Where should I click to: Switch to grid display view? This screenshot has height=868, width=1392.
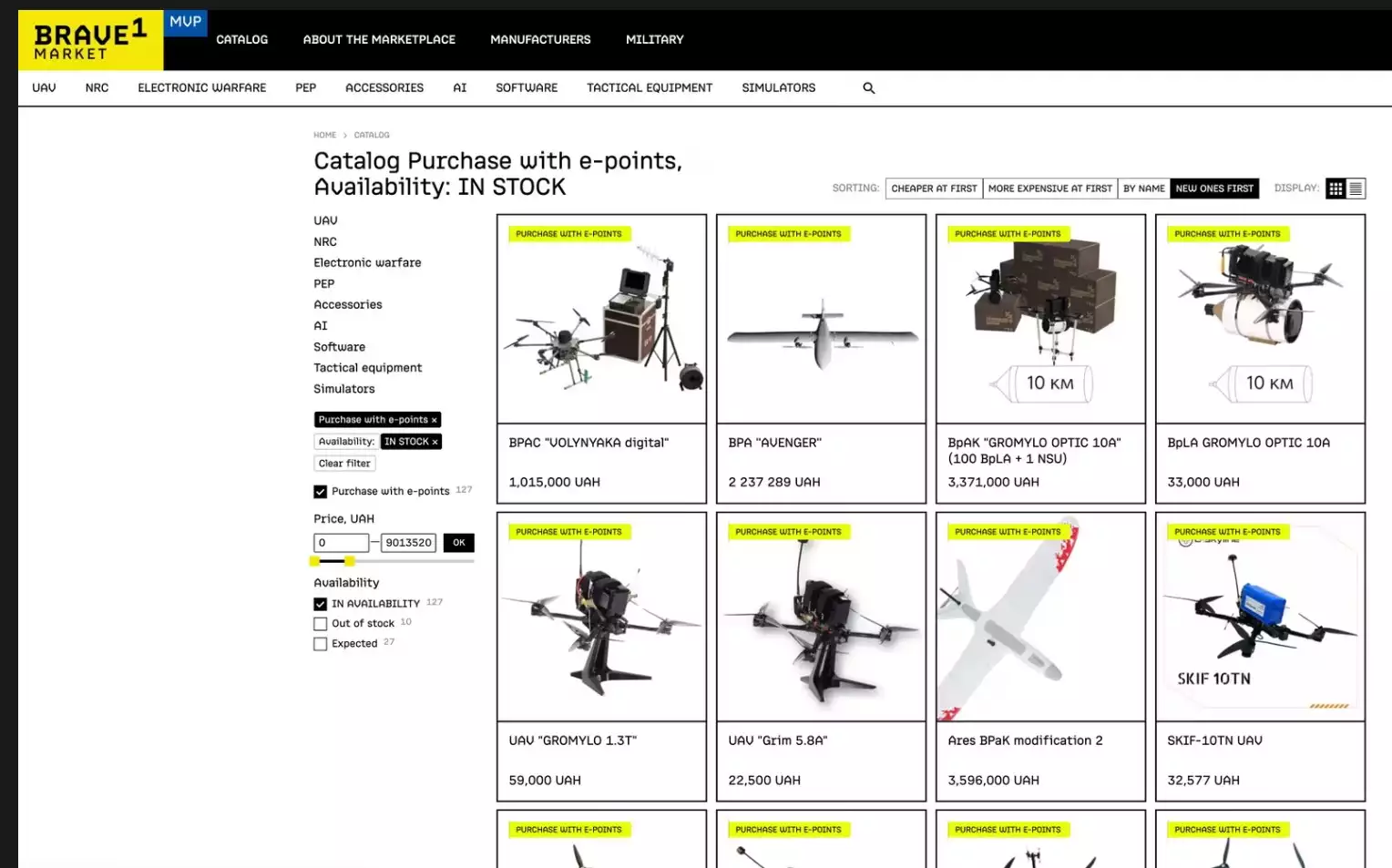click(1336, 189)
